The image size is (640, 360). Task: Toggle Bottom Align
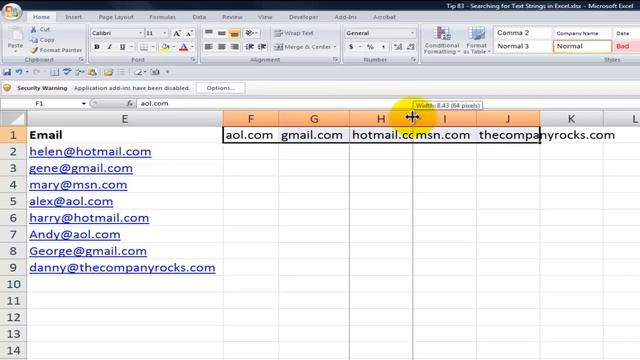pos(234,33)
